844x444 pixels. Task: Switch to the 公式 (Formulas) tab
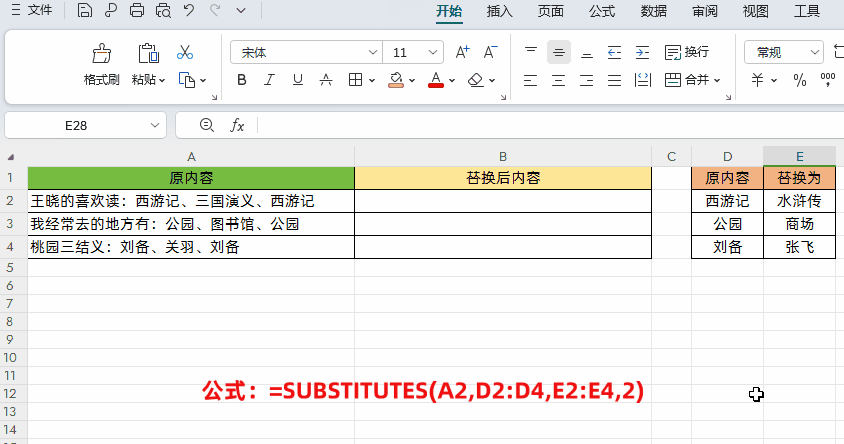[x=601, y=11]
